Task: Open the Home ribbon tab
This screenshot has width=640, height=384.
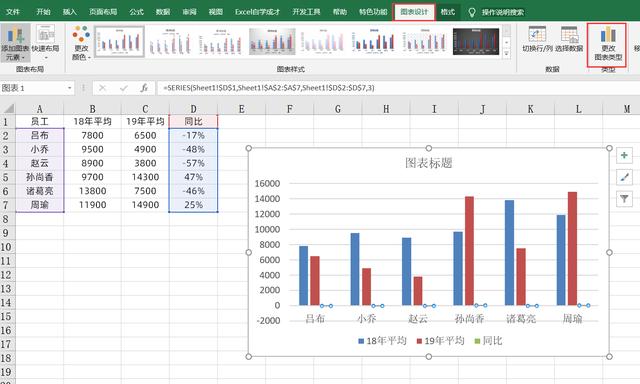Action: tap(43, 12)
